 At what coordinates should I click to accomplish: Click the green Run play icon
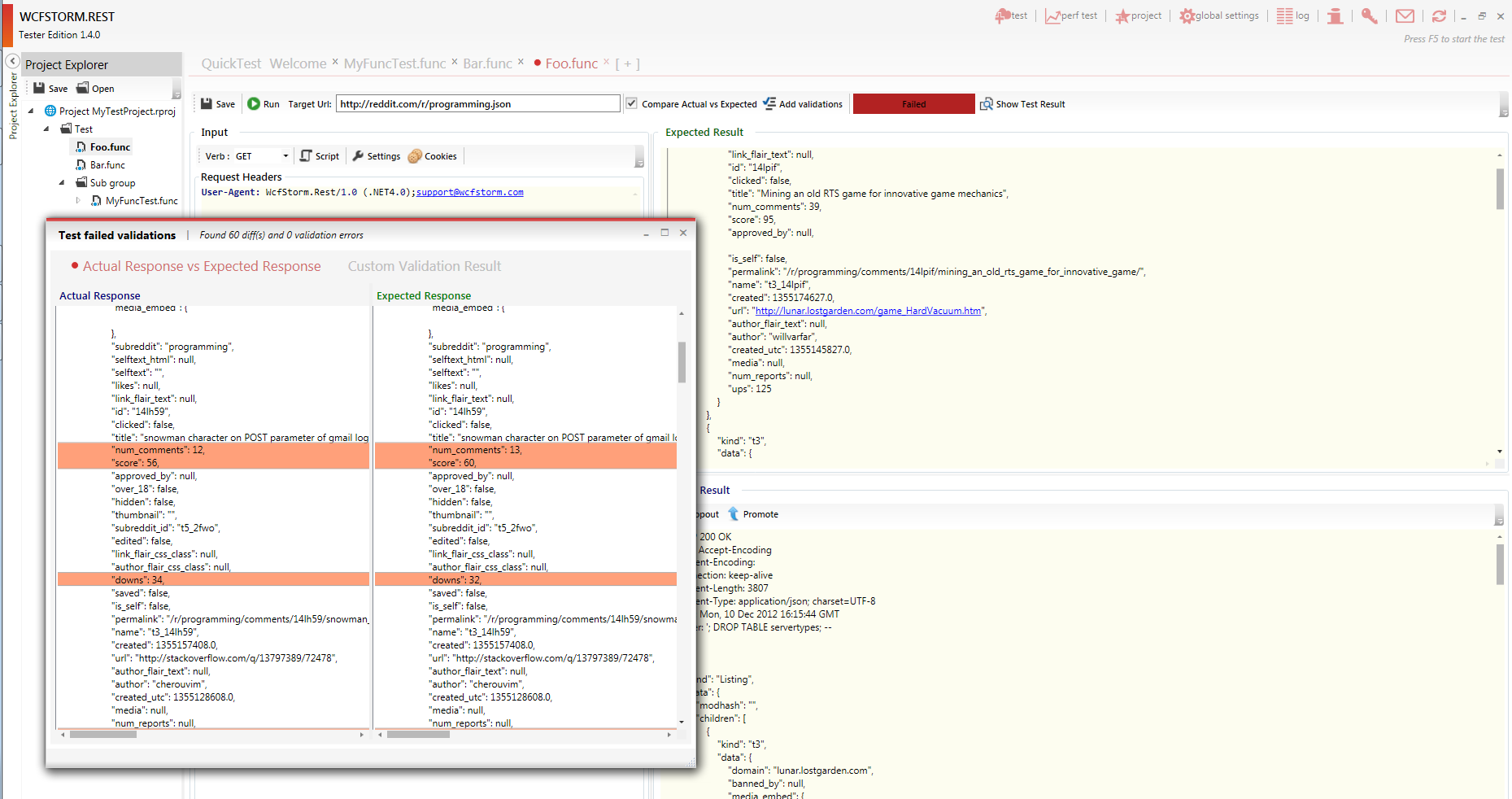click(x=254, y=103)
